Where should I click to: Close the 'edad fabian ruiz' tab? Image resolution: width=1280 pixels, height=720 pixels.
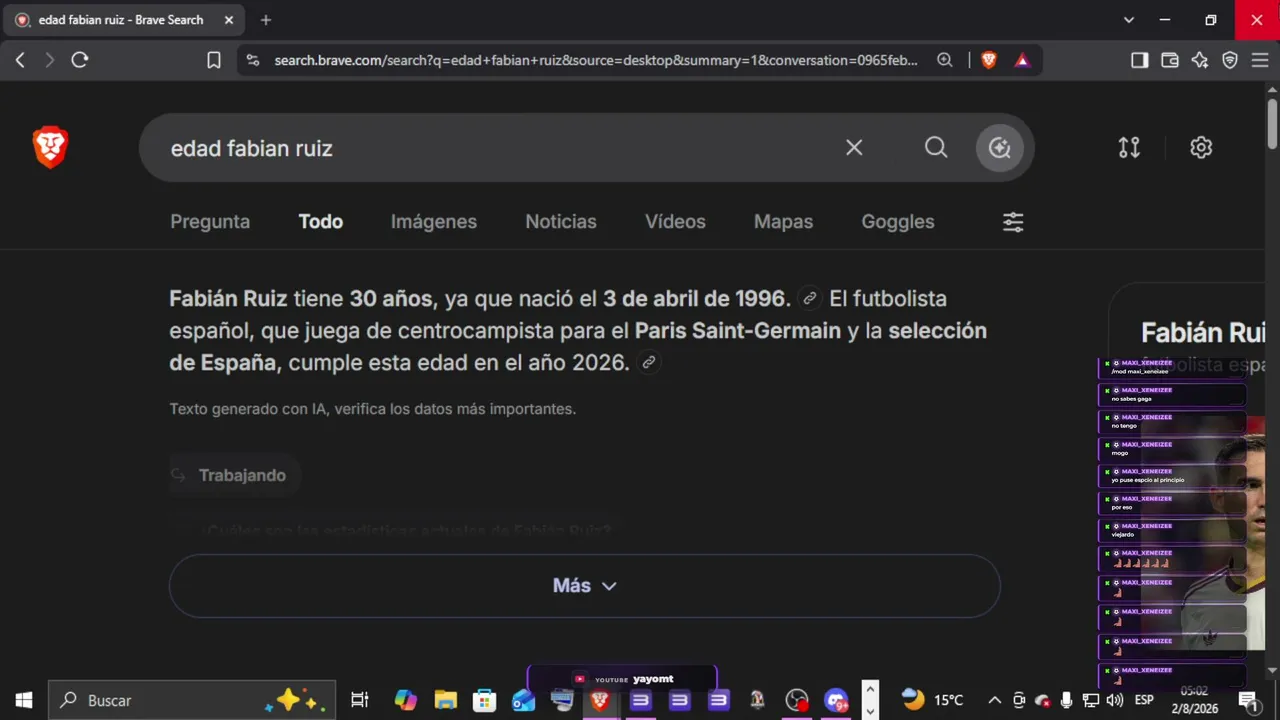[229, 20]
